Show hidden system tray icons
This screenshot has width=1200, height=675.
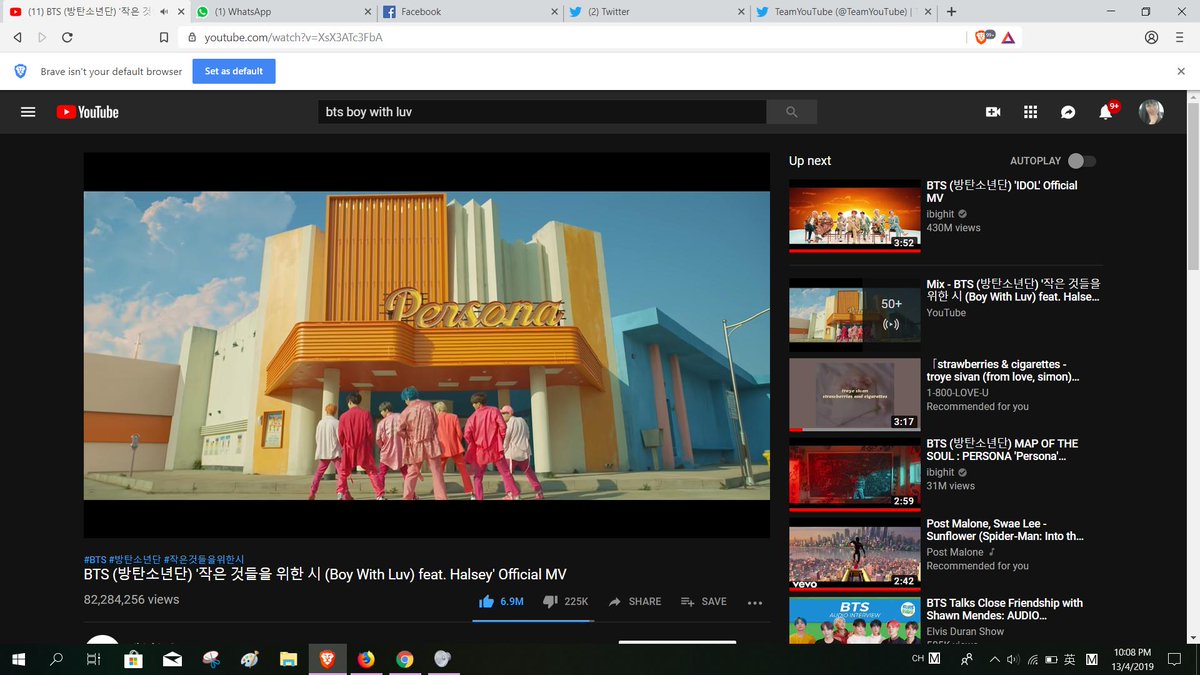tap(995, 659)
